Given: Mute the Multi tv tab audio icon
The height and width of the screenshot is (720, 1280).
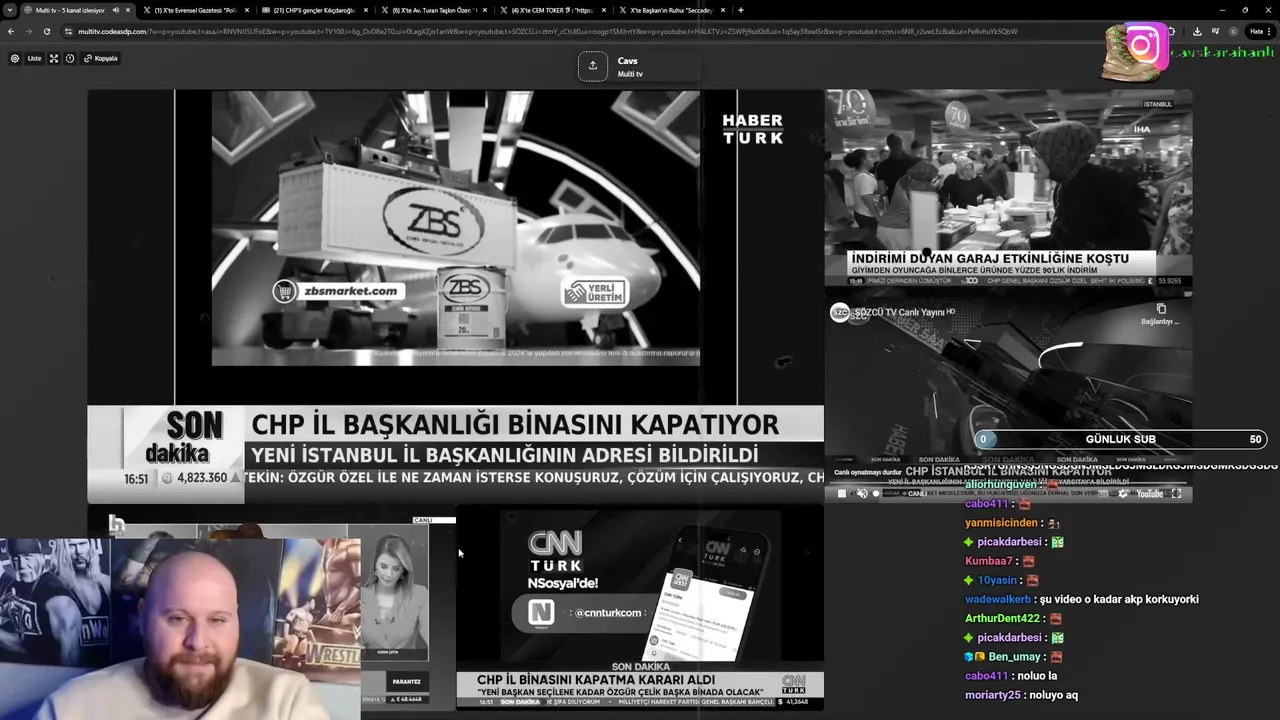Looking at the screenshot, I should pos(116,10).
